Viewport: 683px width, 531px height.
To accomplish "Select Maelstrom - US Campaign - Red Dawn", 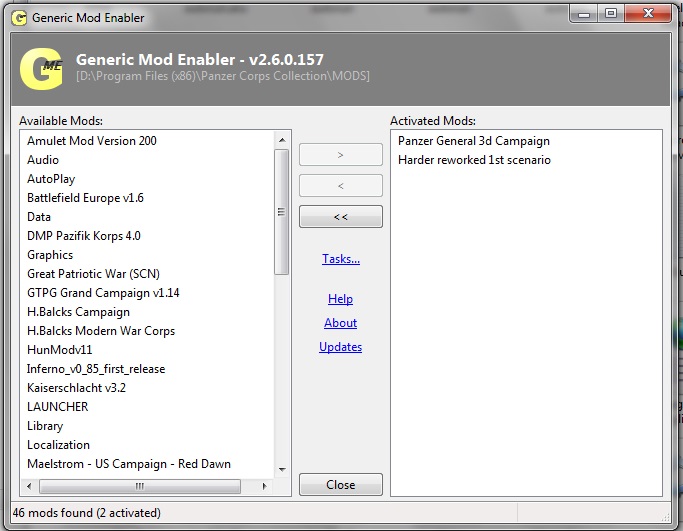I will (x=129, y=464).
